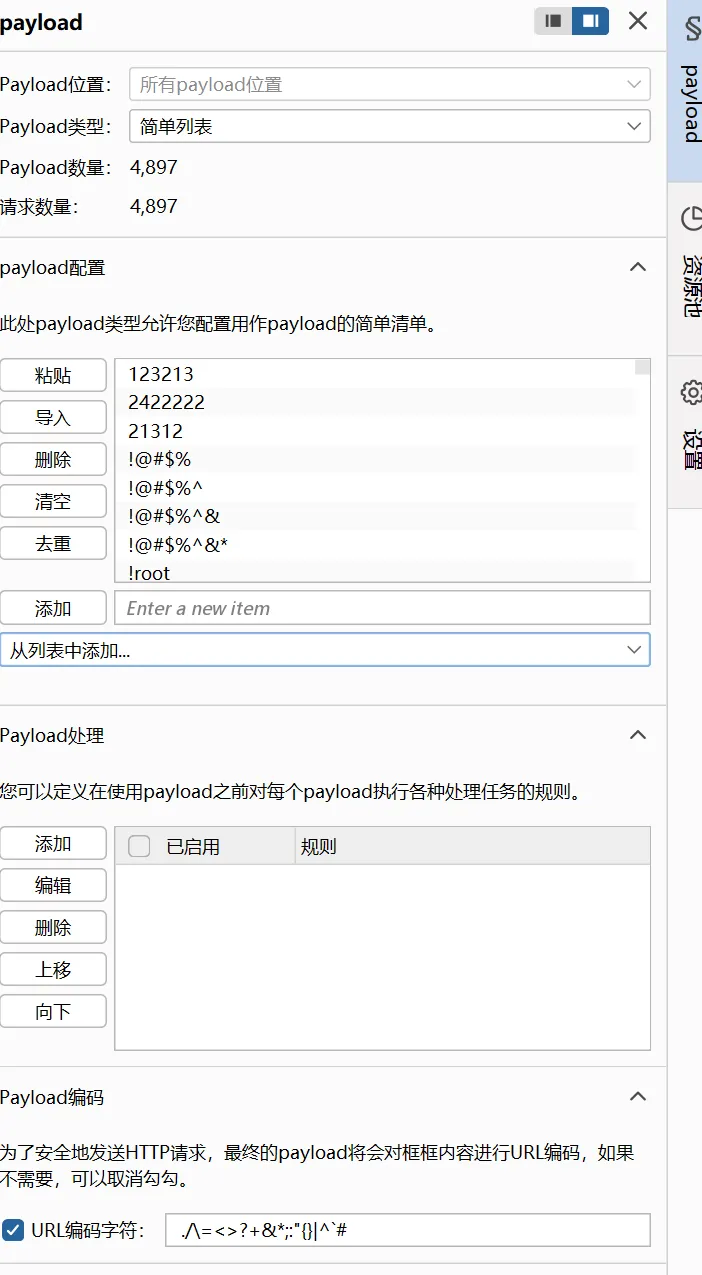Switch to left panel layout icon

(553, 21)
